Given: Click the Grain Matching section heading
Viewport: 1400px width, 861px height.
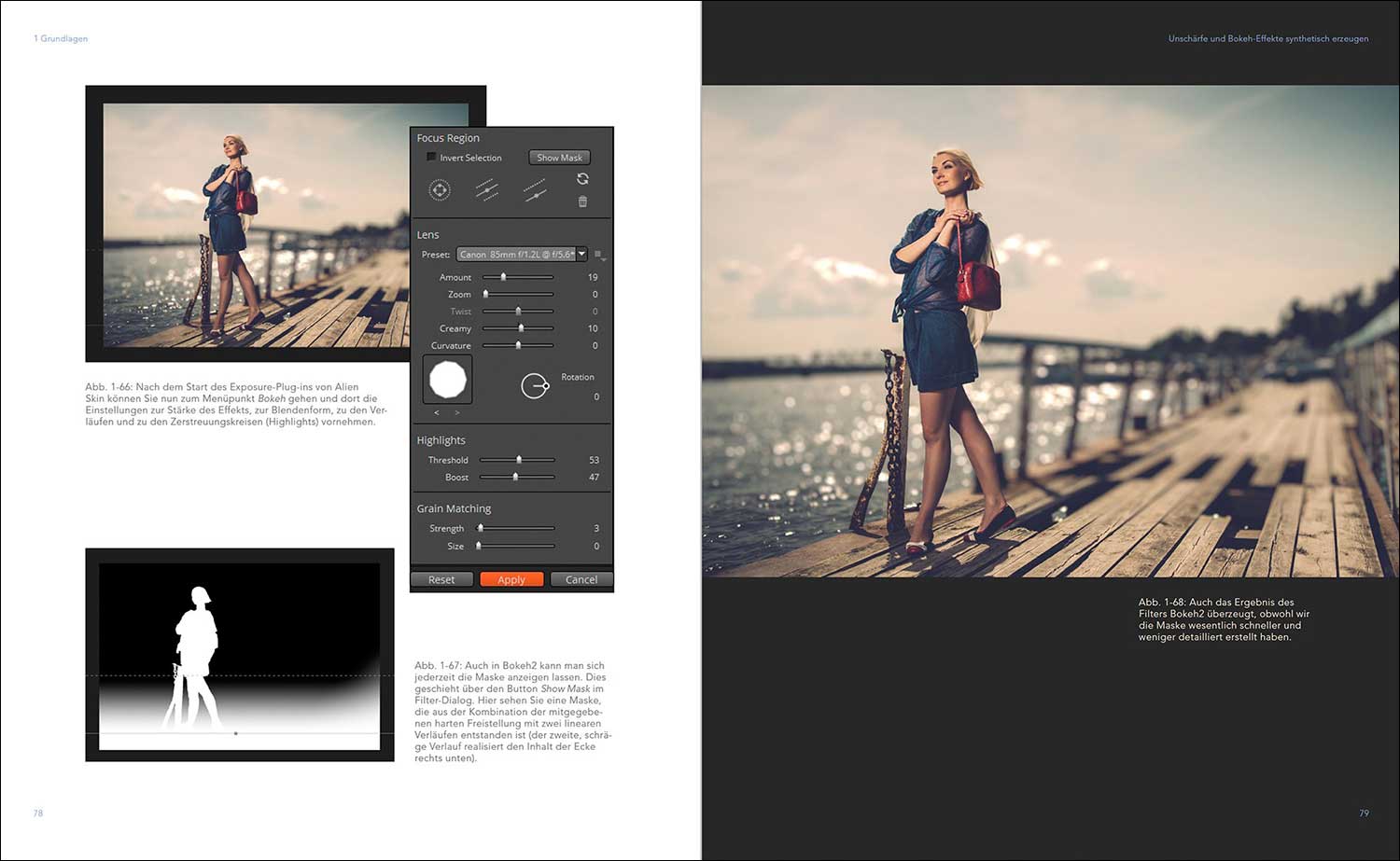Looking at the screenshot, I should coord(454,508).
